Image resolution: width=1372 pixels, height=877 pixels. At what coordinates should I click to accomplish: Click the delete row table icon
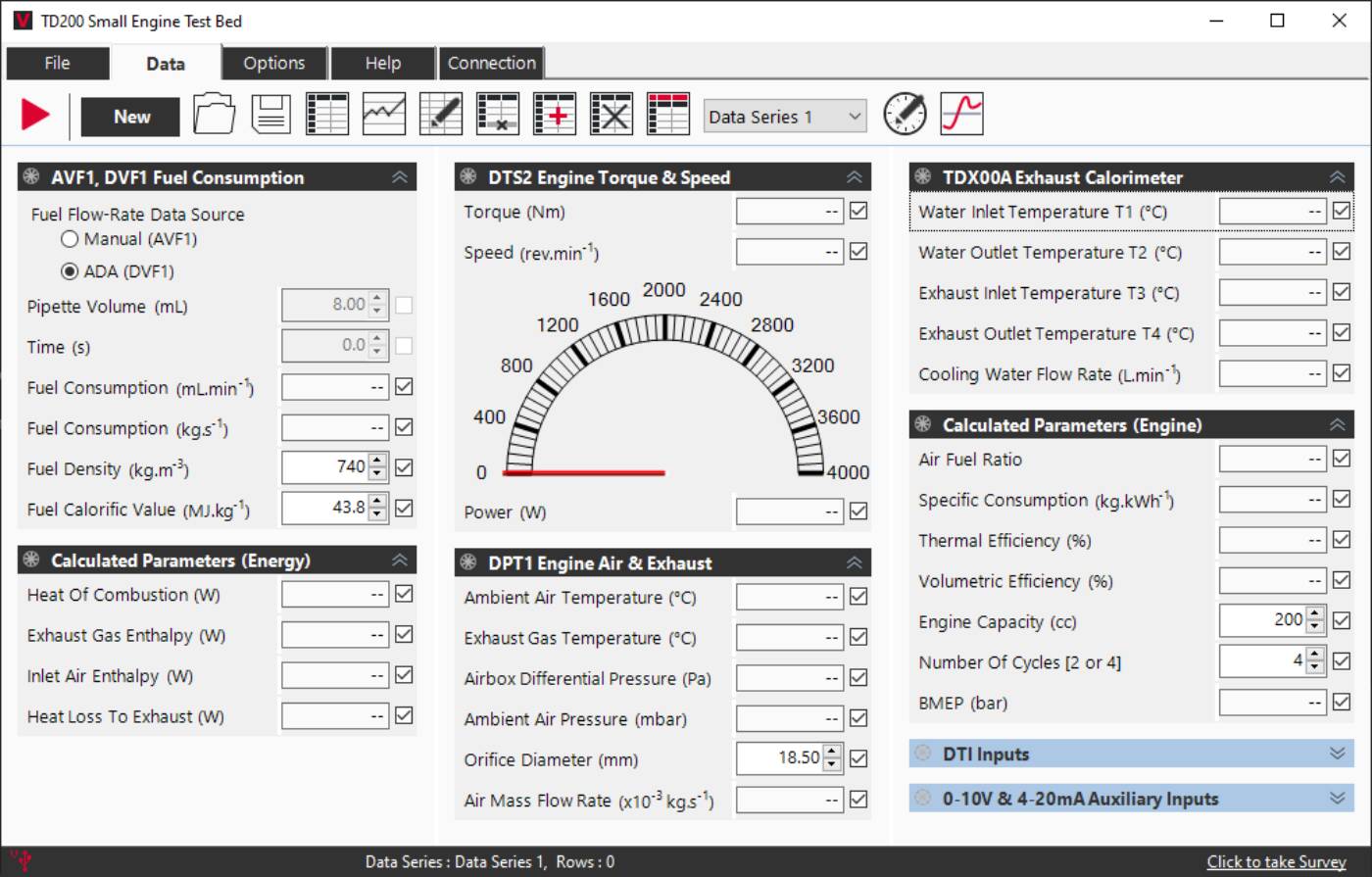click(497, 114)
